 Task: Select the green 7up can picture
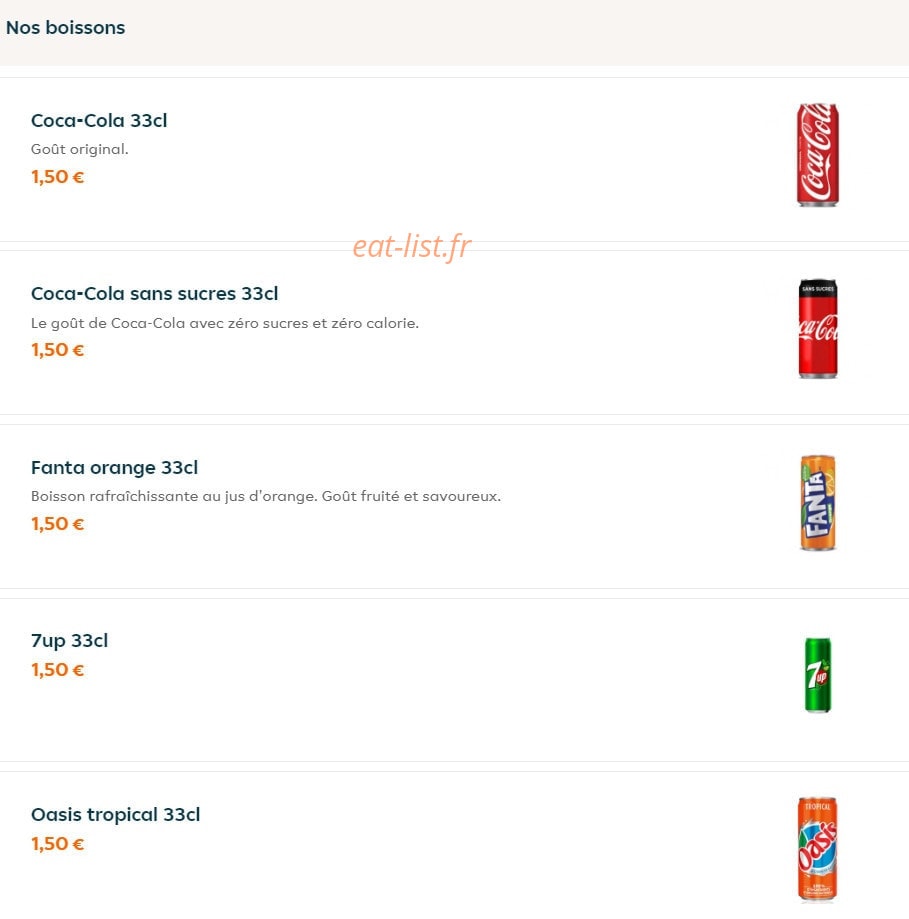[x=818, y=675]
